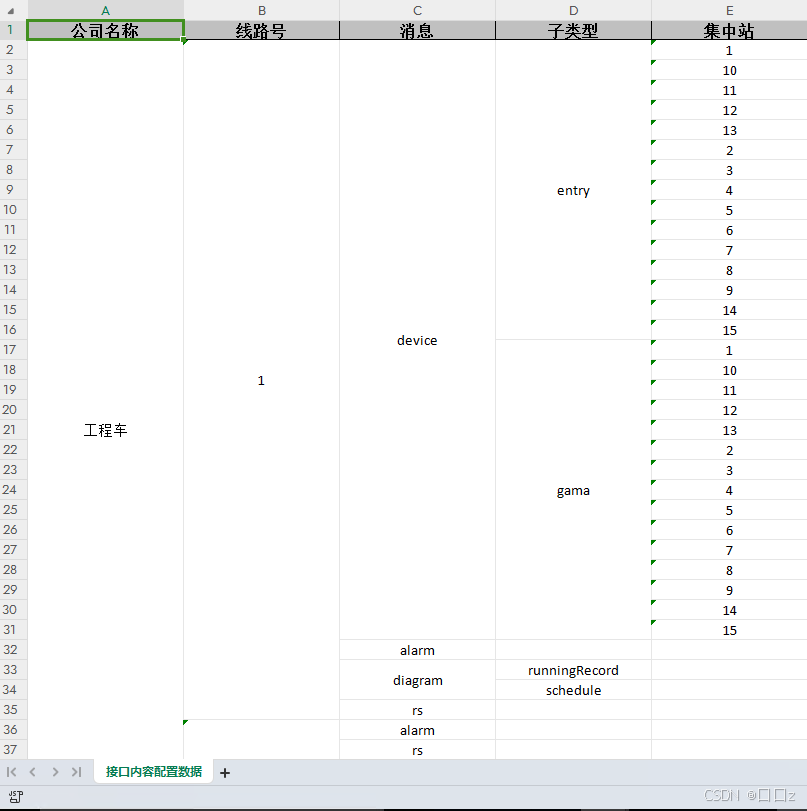
Task: Select column E header
Action: [x=729, y=10]
